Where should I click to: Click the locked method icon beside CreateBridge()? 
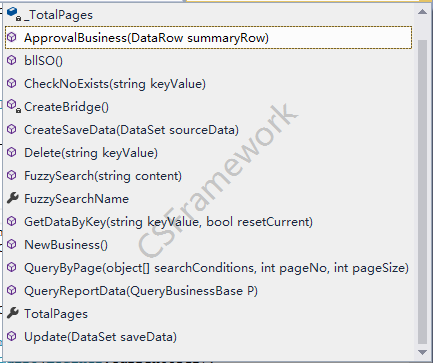coord(14,106)
